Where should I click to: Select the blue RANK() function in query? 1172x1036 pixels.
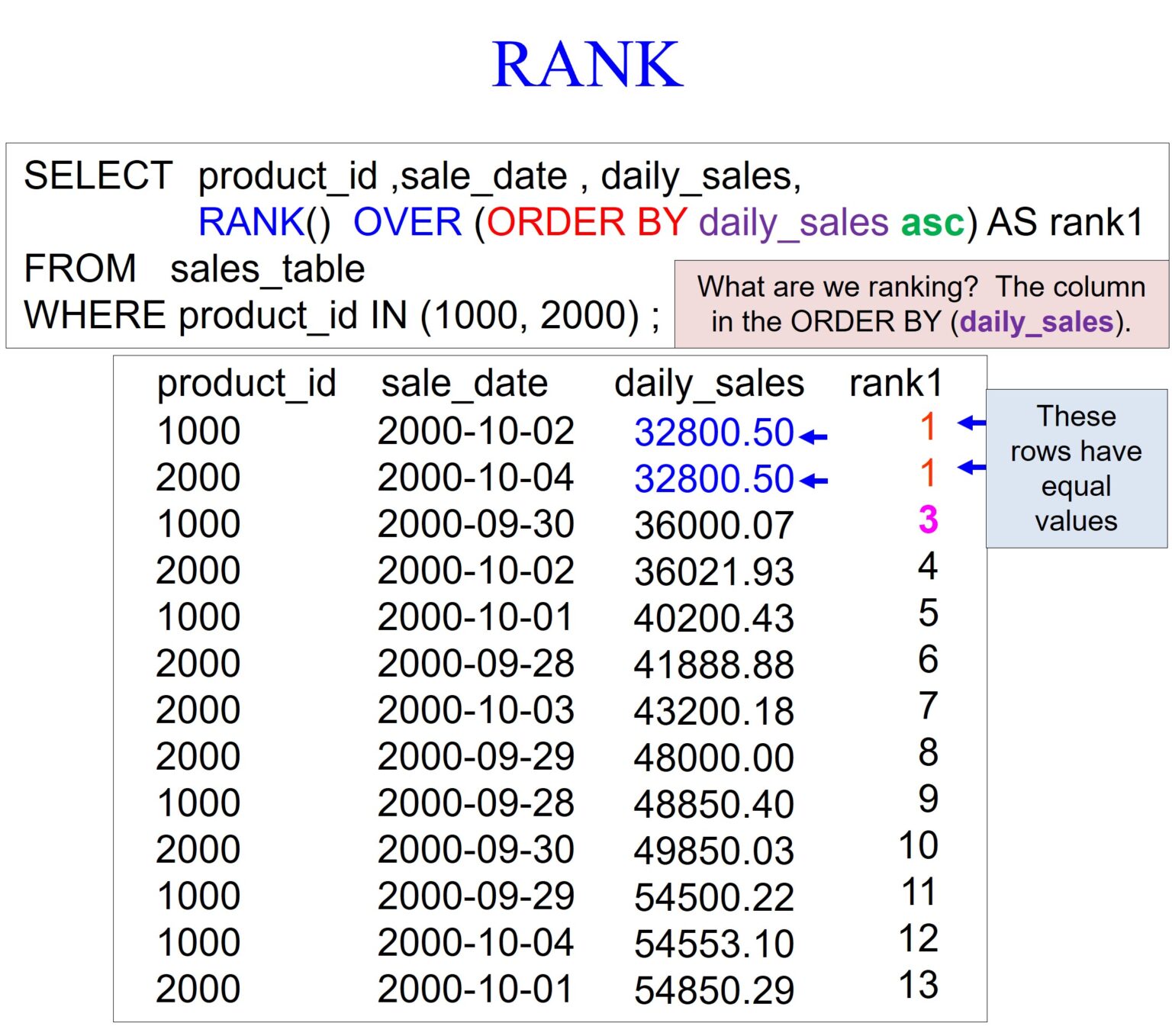[263, 223]
